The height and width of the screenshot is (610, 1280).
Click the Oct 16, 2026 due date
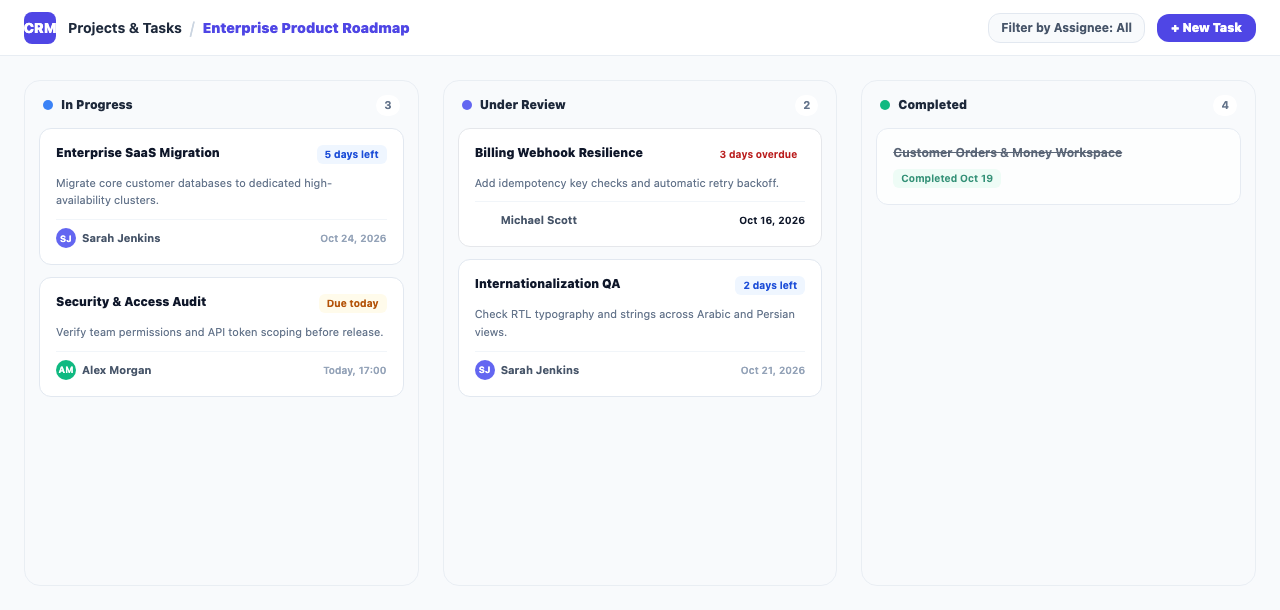coord(772,220)
